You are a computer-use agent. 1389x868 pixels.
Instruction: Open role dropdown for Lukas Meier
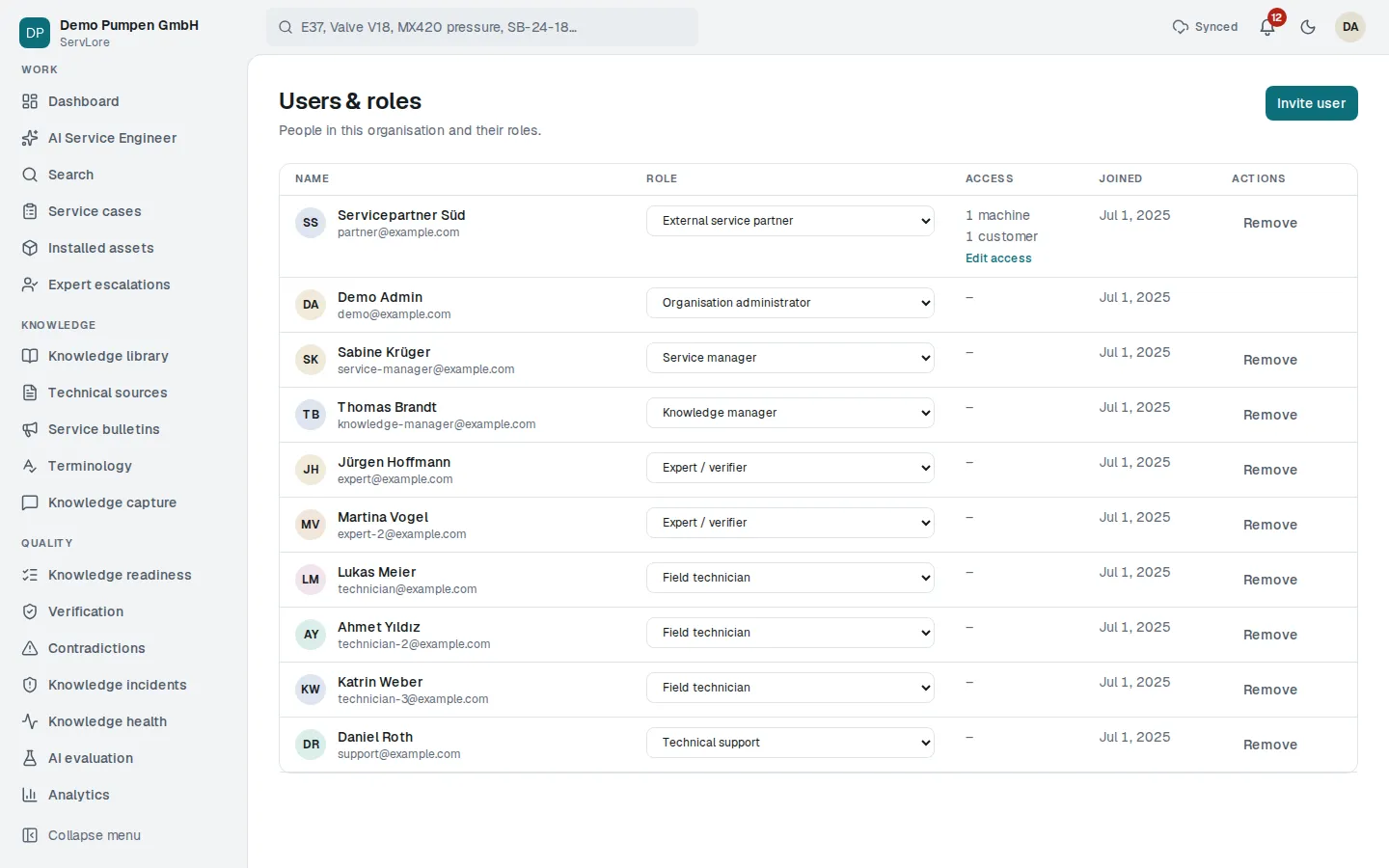790,578
